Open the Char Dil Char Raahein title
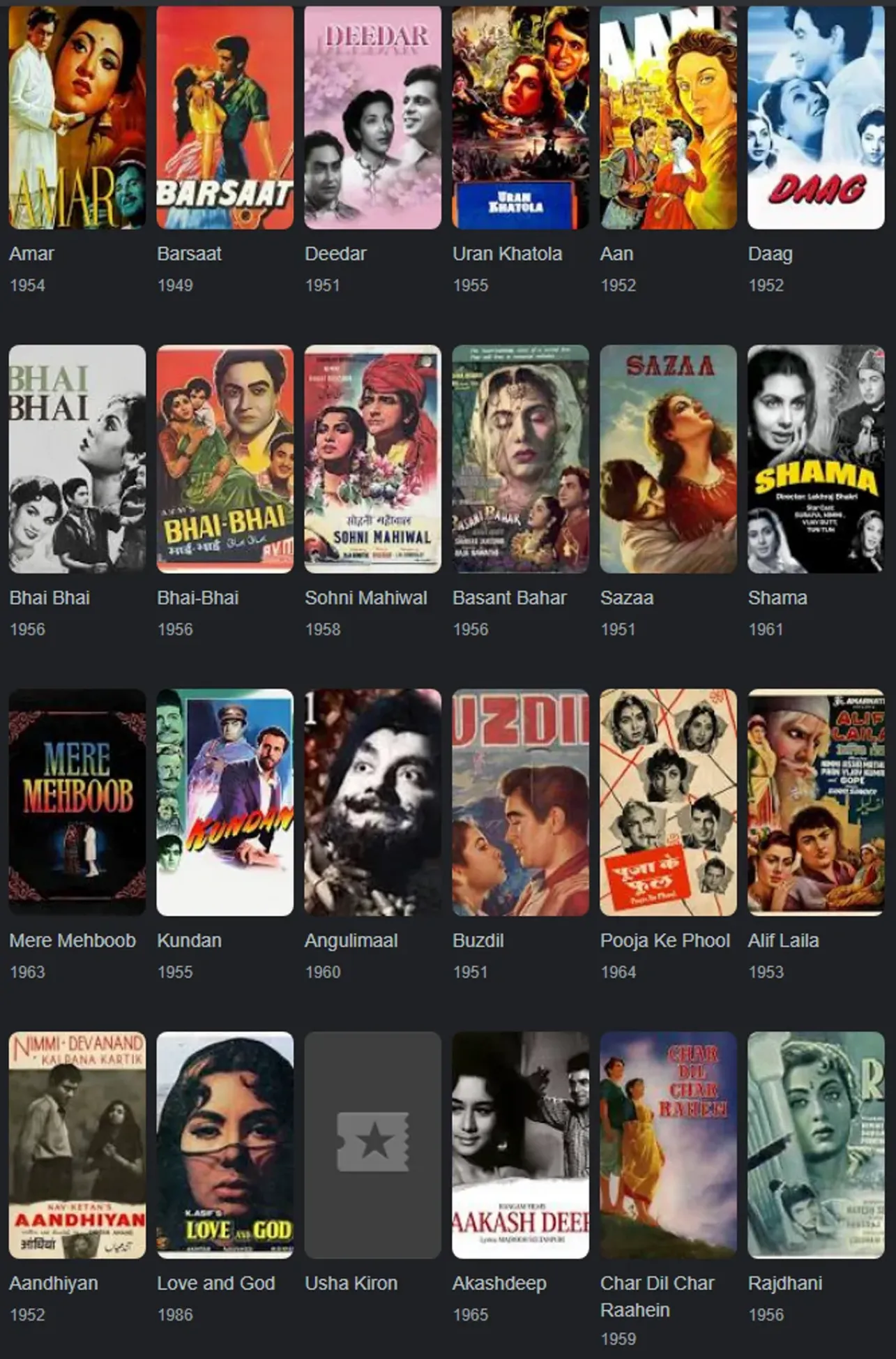Screen dimensions: 896x1359 [x=658, y=1296]
